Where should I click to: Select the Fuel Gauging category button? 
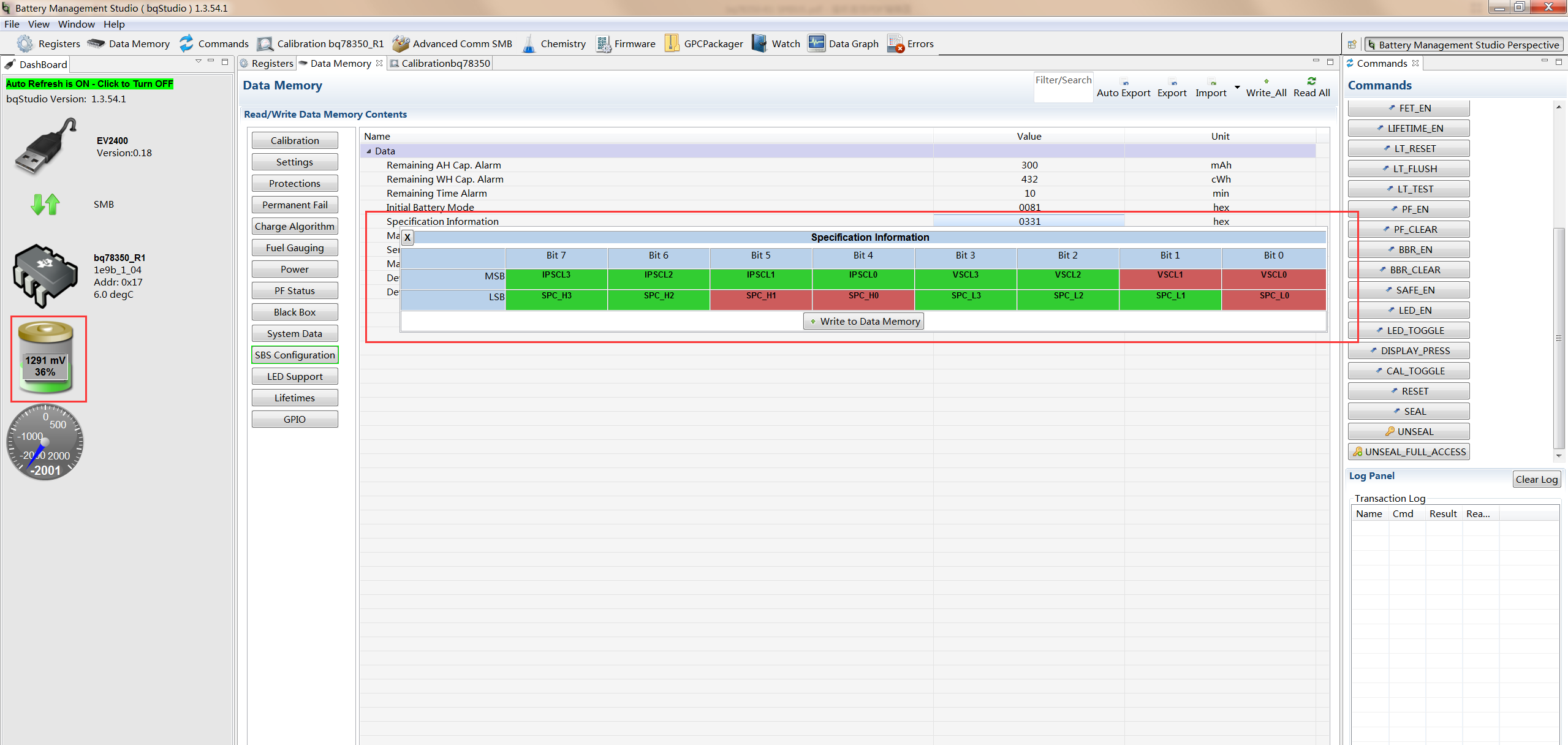(295, 248)
